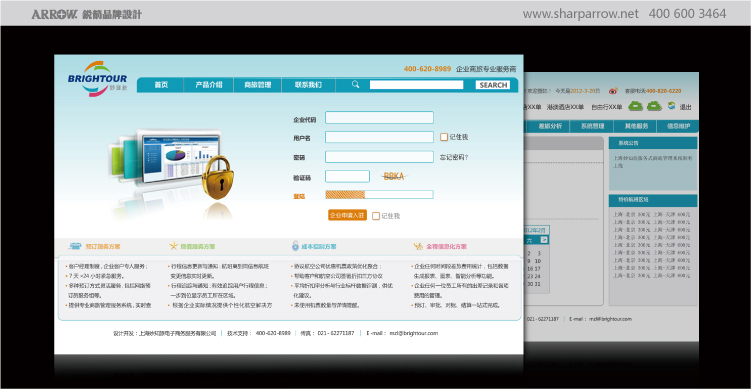The image size is (751, 389).
Task: Open the 联系我们 navigation tab
Action: point(308,85)
